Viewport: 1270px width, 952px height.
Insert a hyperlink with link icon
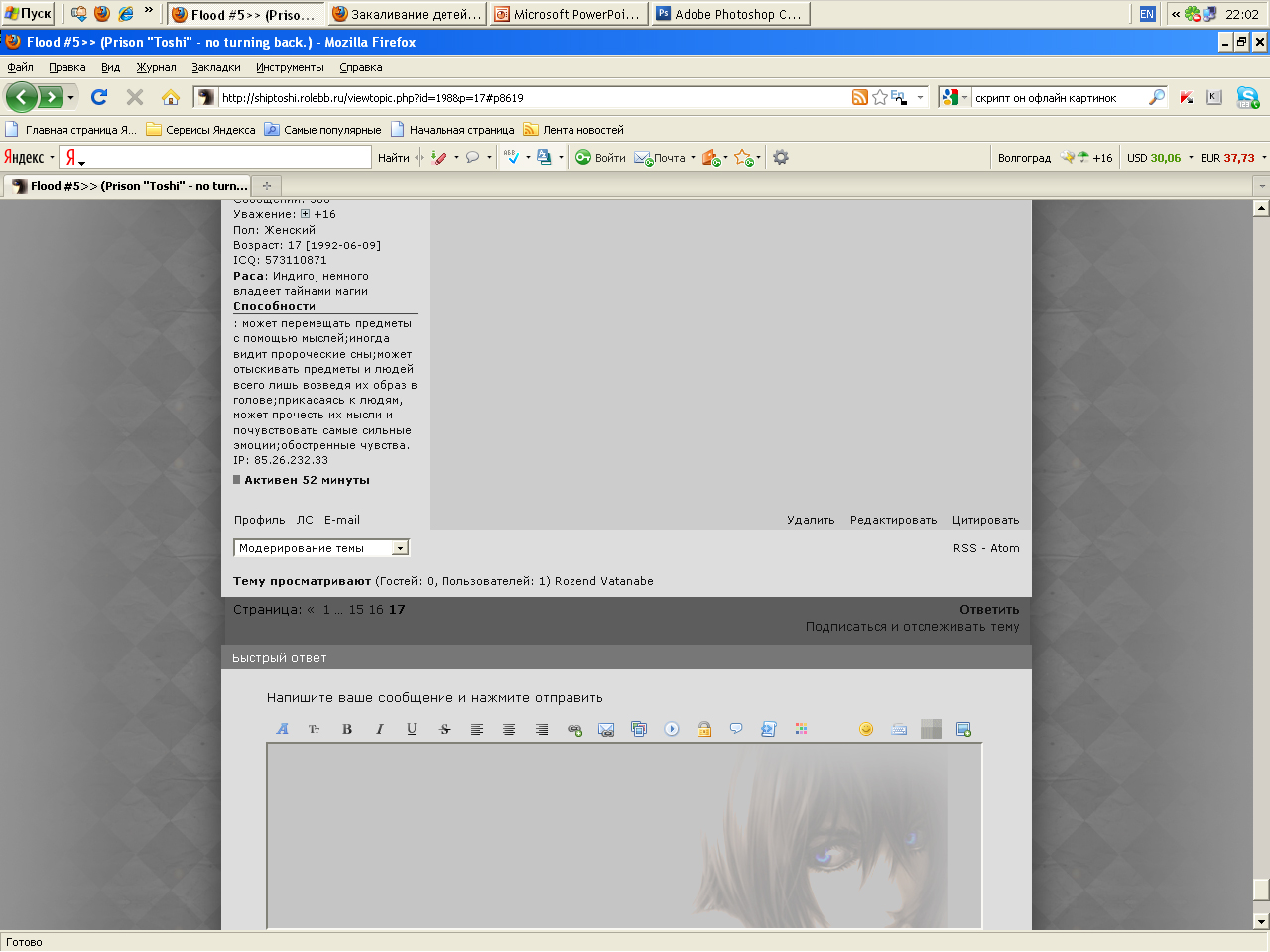(574, 729)
